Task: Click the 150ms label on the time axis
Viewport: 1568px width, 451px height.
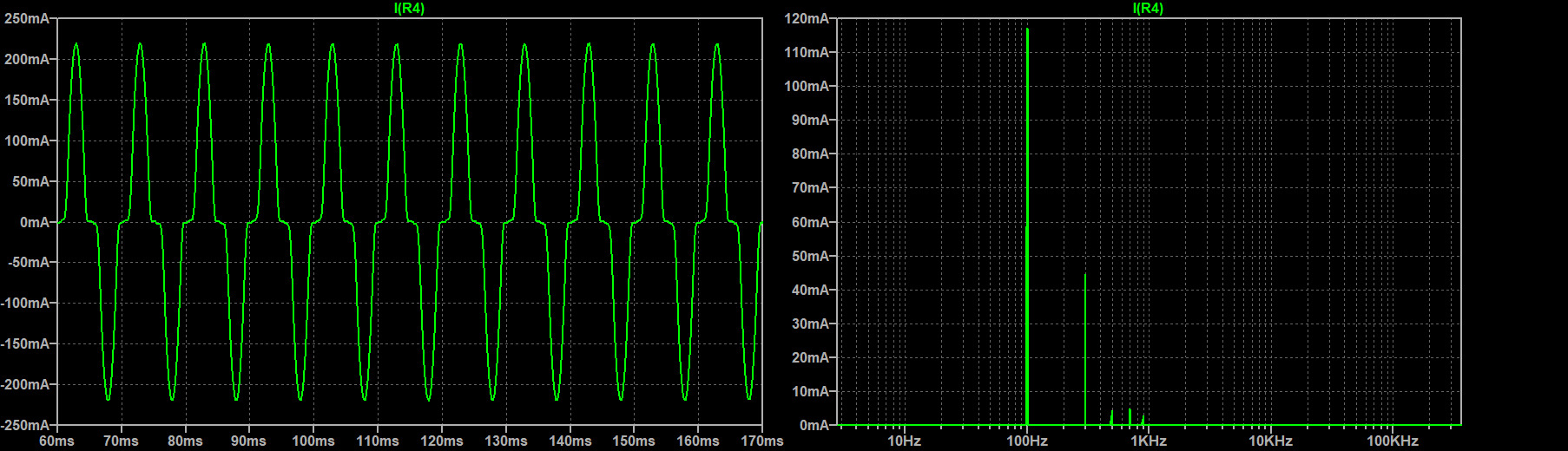Action: click(x=634, y=441)
